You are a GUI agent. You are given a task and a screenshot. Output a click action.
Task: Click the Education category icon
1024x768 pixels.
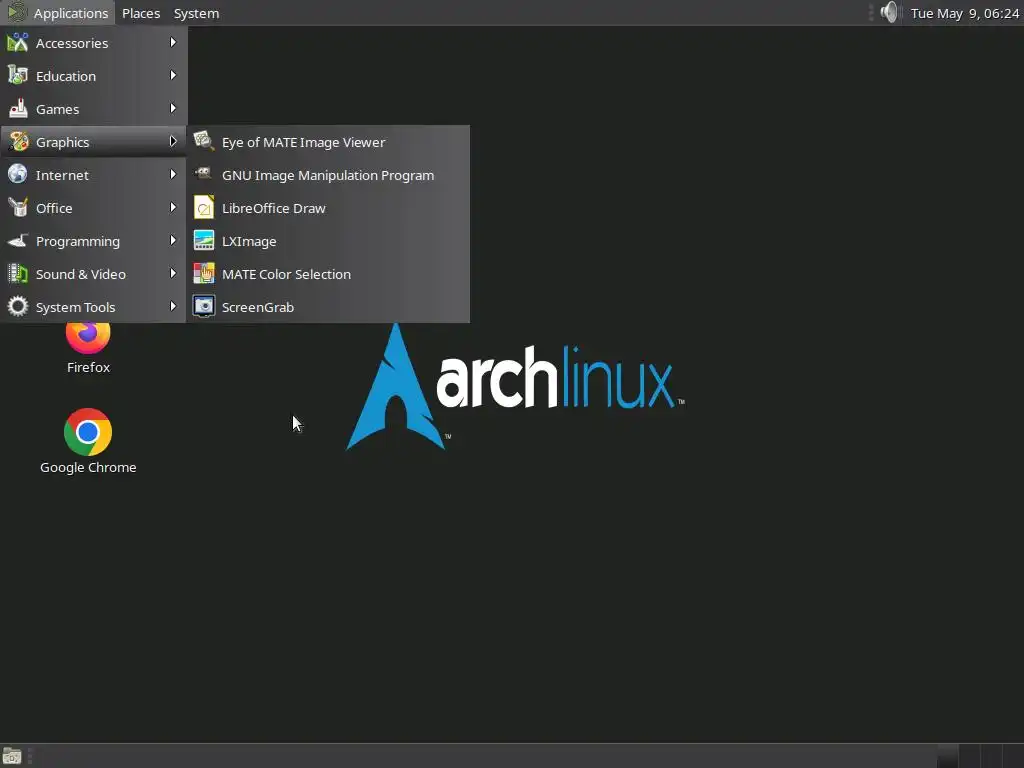18,76
